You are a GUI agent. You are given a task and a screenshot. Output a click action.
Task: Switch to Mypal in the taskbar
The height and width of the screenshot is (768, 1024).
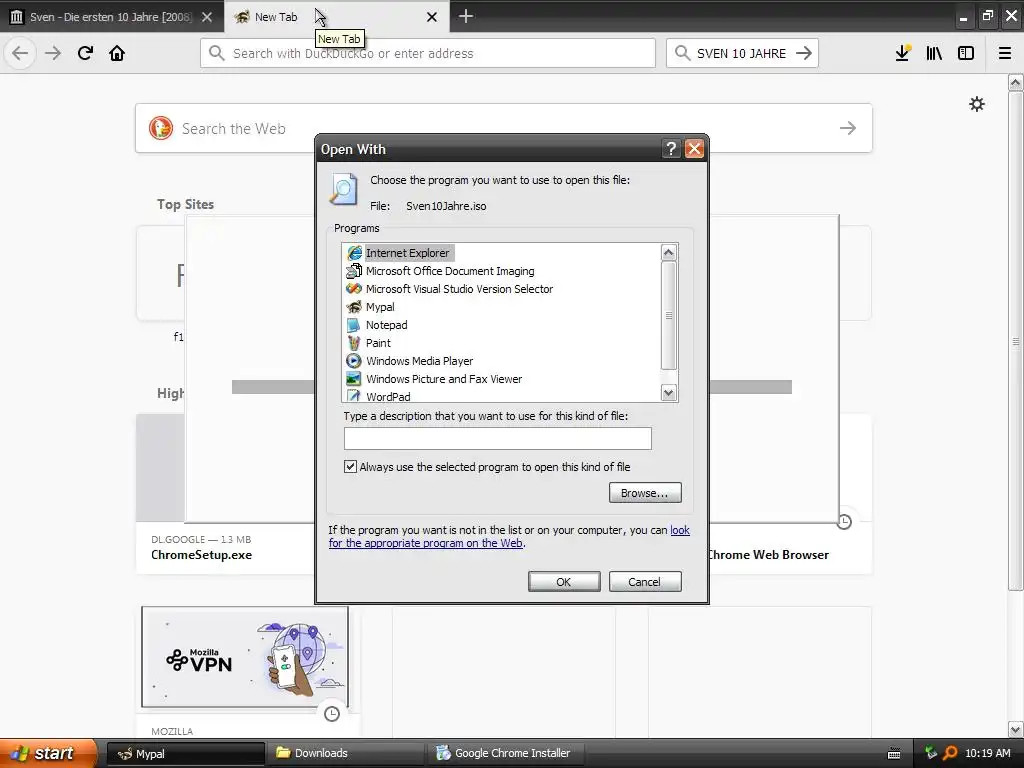185,754
